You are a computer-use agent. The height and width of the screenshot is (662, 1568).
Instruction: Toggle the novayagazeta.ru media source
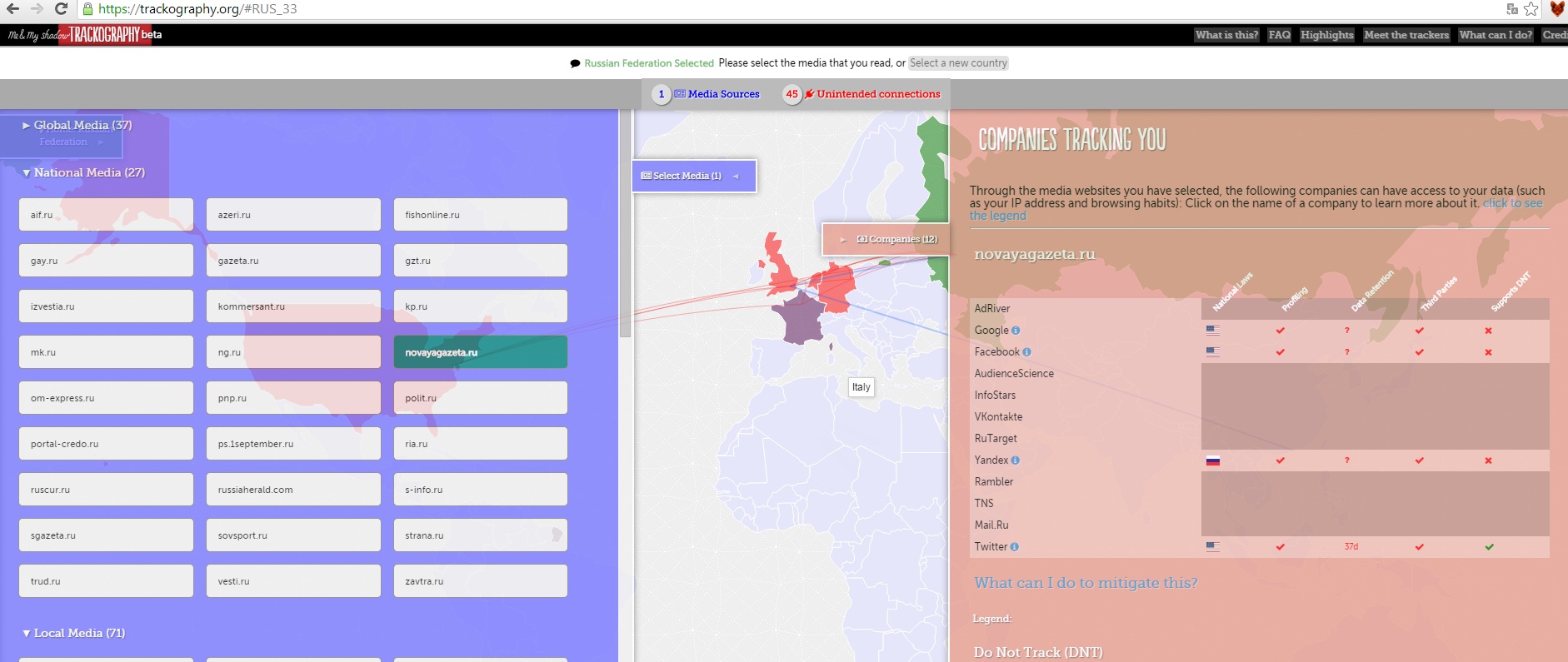click(x=481, y=352)
